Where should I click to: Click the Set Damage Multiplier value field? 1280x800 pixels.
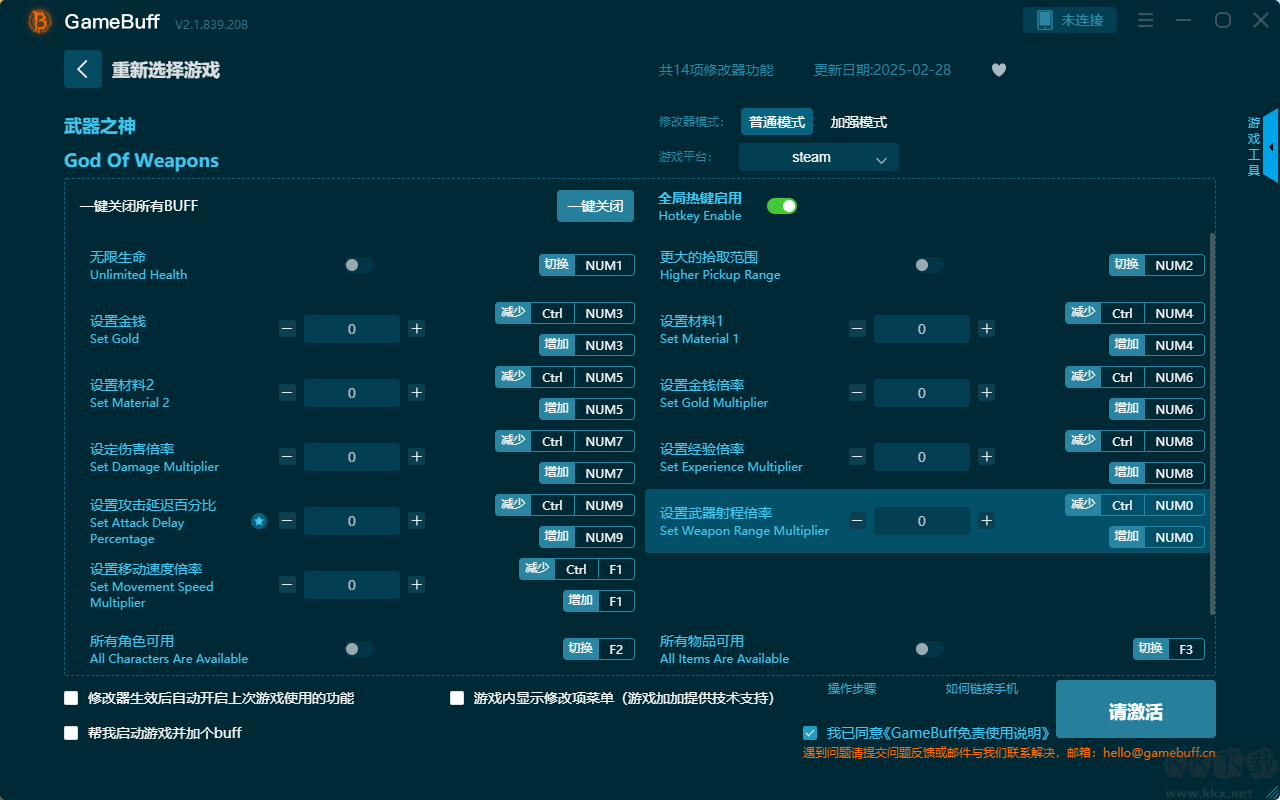351,457
